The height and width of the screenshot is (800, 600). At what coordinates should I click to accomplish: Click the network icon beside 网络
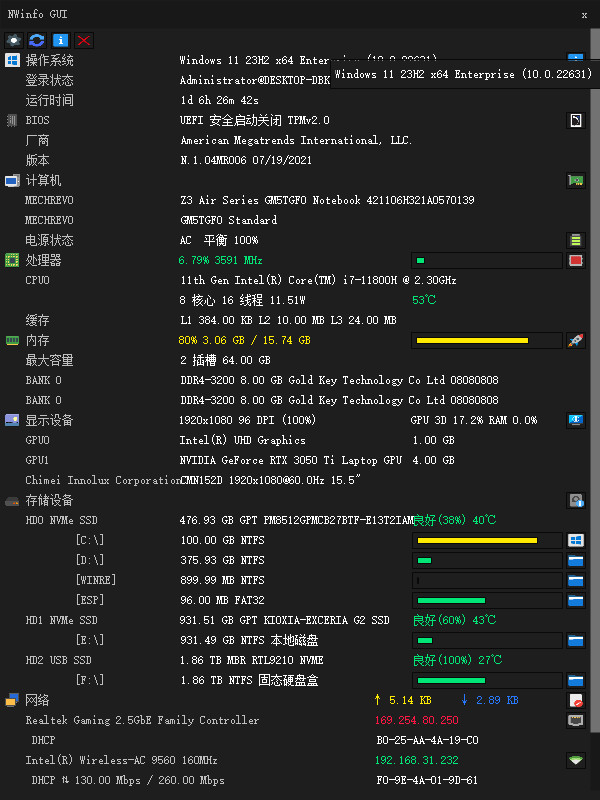(x=12, y=701)
